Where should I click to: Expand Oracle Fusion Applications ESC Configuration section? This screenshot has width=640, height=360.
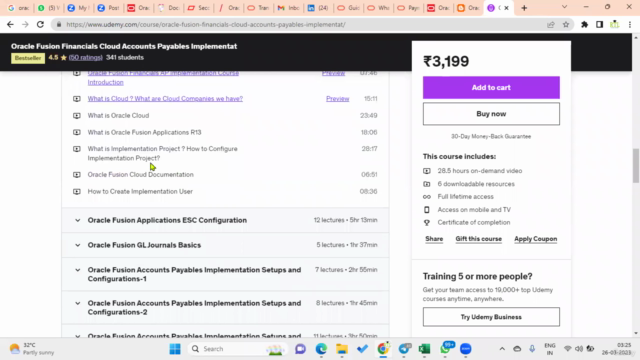coord(225,220)
